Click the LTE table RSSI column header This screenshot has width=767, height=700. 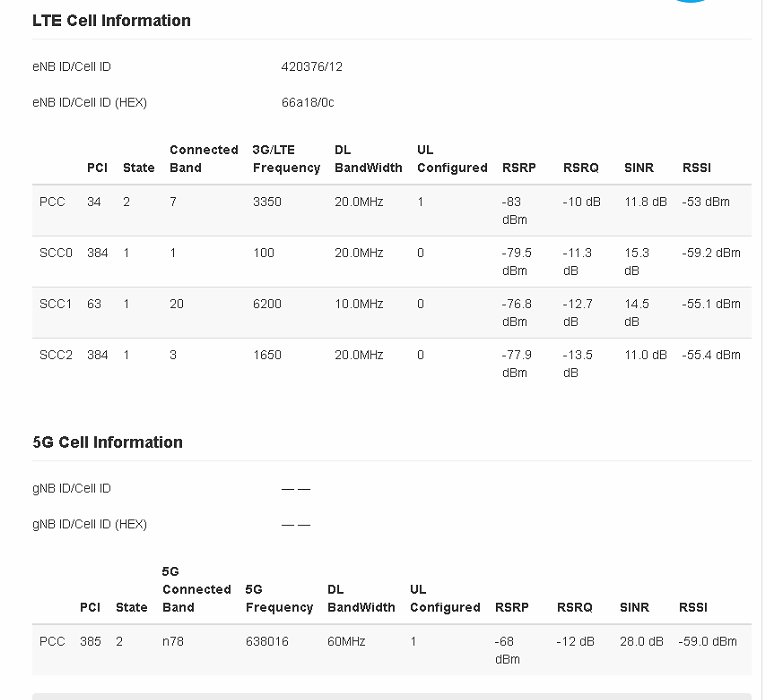click(696, 168)
